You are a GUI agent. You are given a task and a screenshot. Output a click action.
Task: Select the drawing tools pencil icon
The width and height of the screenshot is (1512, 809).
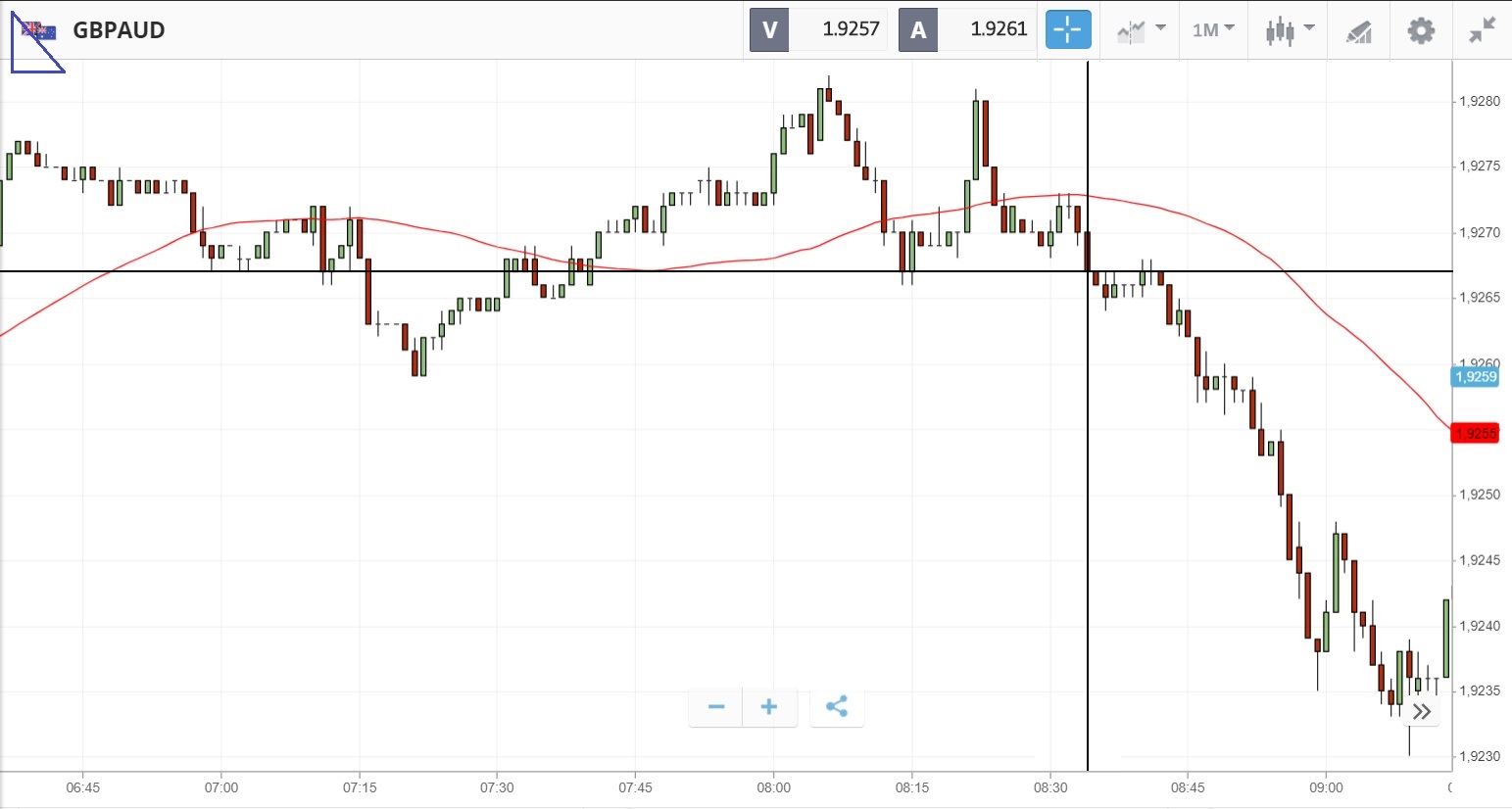point(1358,31)
